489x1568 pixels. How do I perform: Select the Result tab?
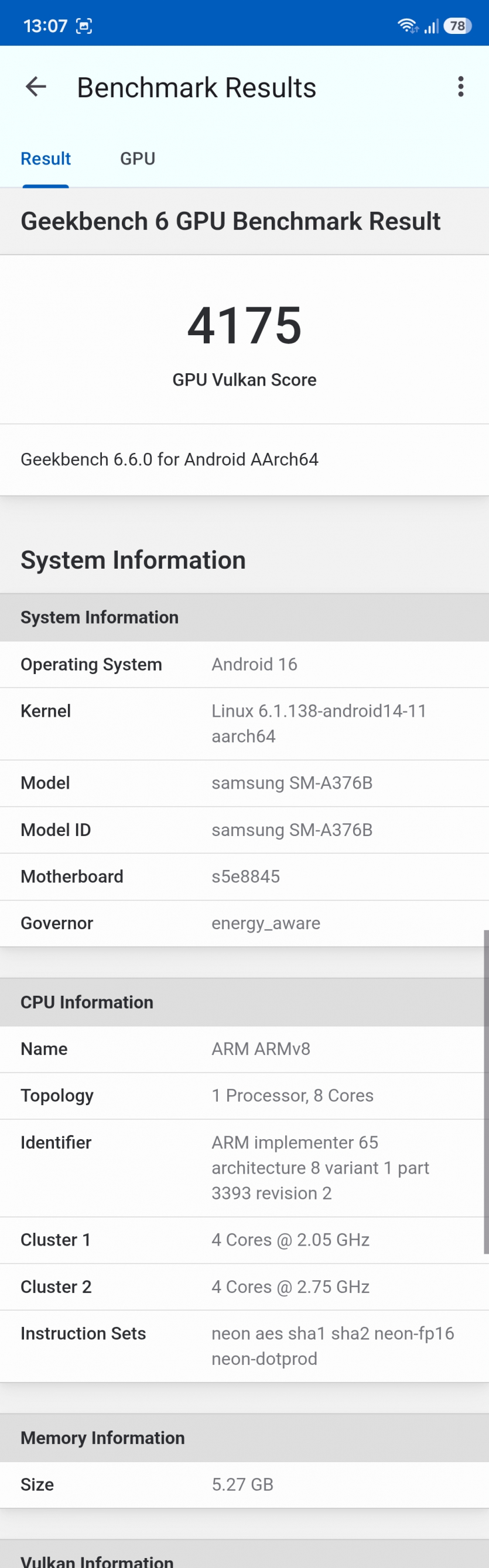click(46, 159)
